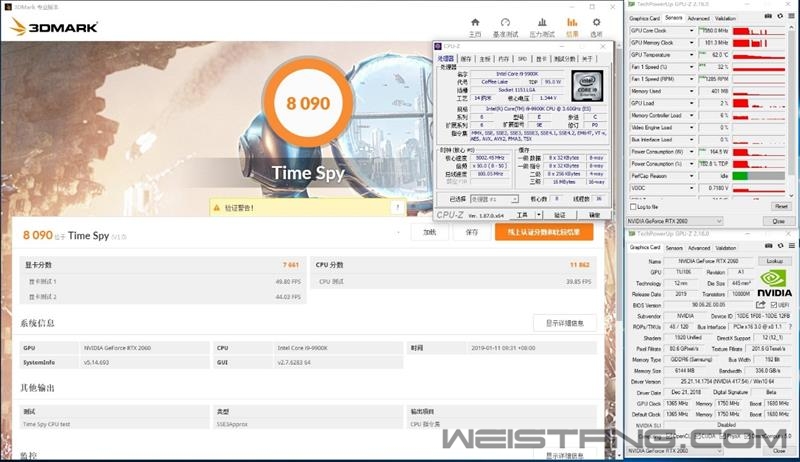Toggle the UEFI checkbox in GPU-Z
Viewport: 800px width, 462px height.
(x=773, y=305)
